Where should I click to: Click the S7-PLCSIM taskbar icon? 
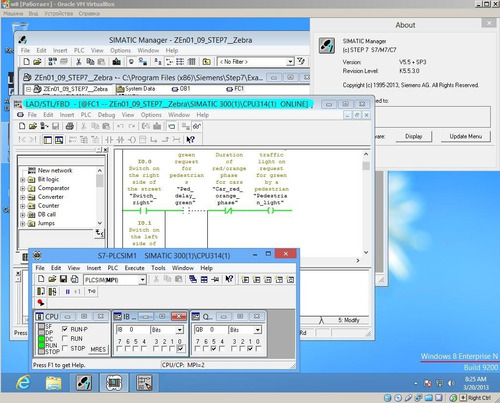click(114, 383)
